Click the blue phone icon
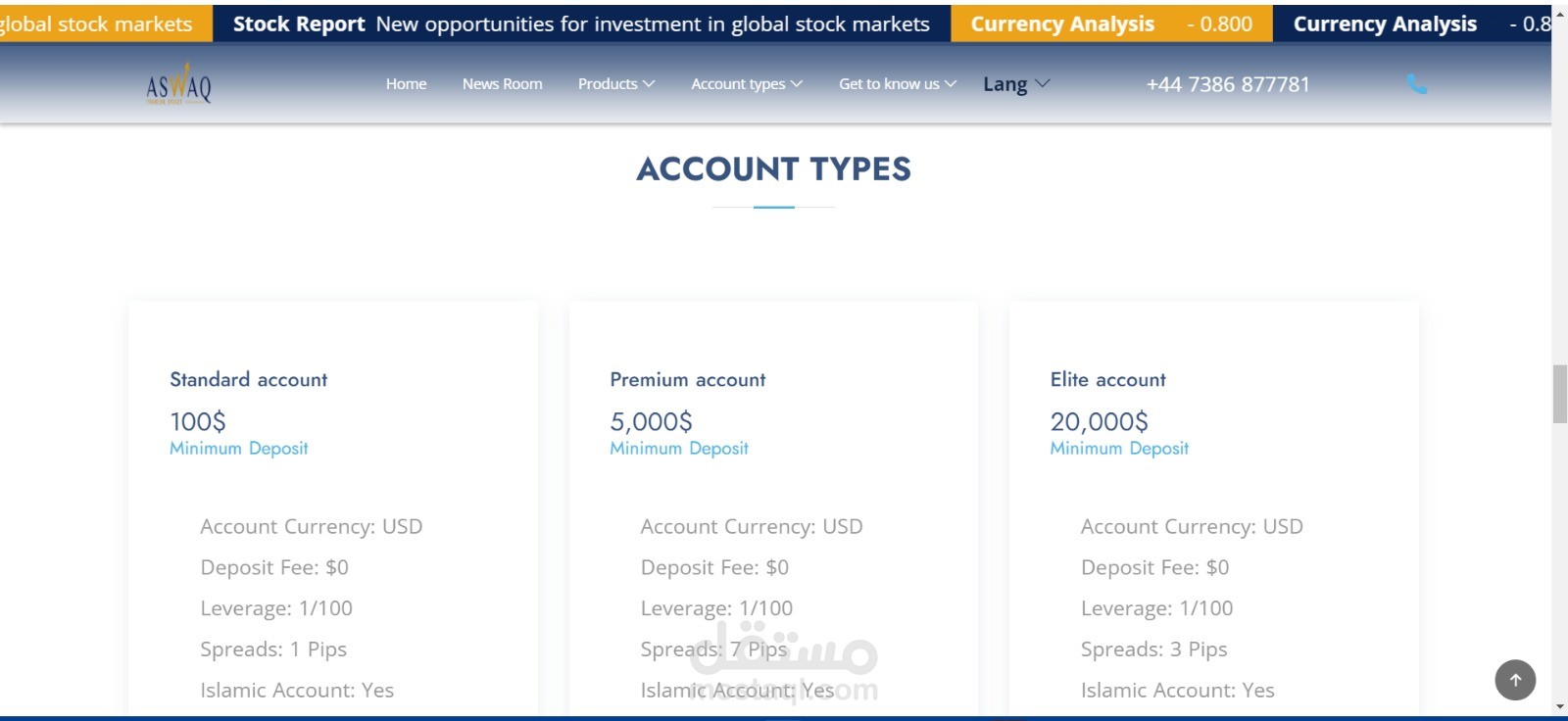 (x=1417, y=85)
